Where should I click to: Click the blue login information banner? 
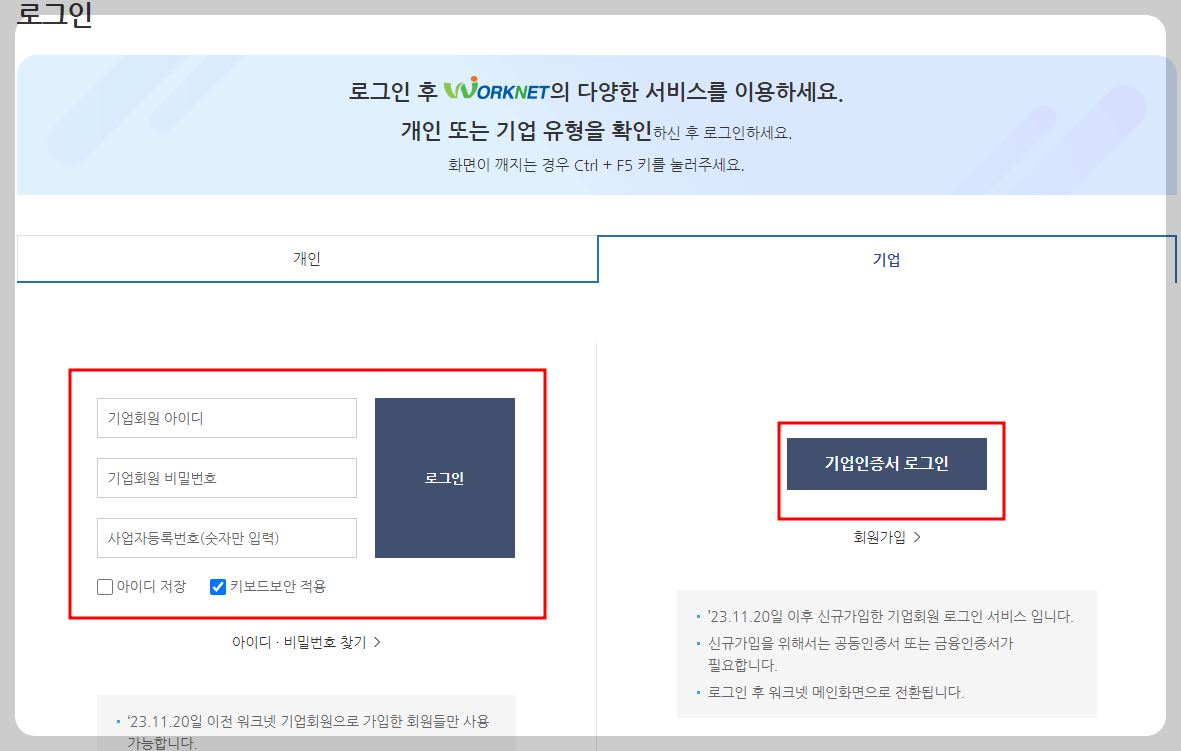coord(590,125)
